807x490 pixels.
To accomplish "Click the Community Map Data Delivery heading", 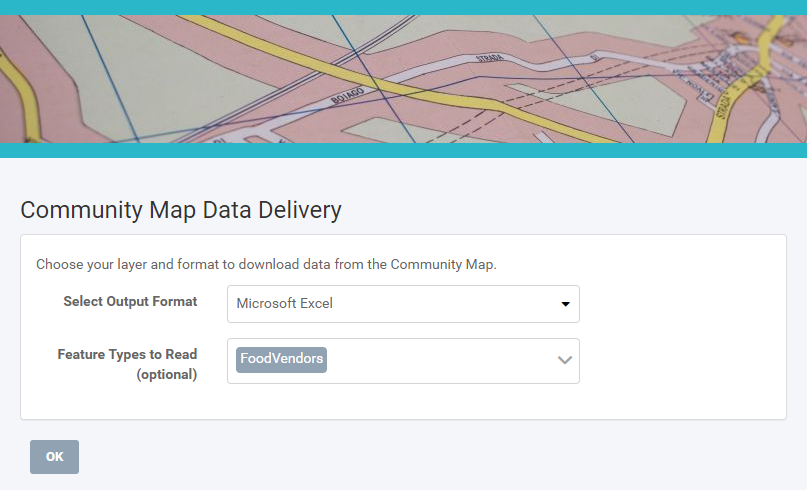I will tap(181, 210).
